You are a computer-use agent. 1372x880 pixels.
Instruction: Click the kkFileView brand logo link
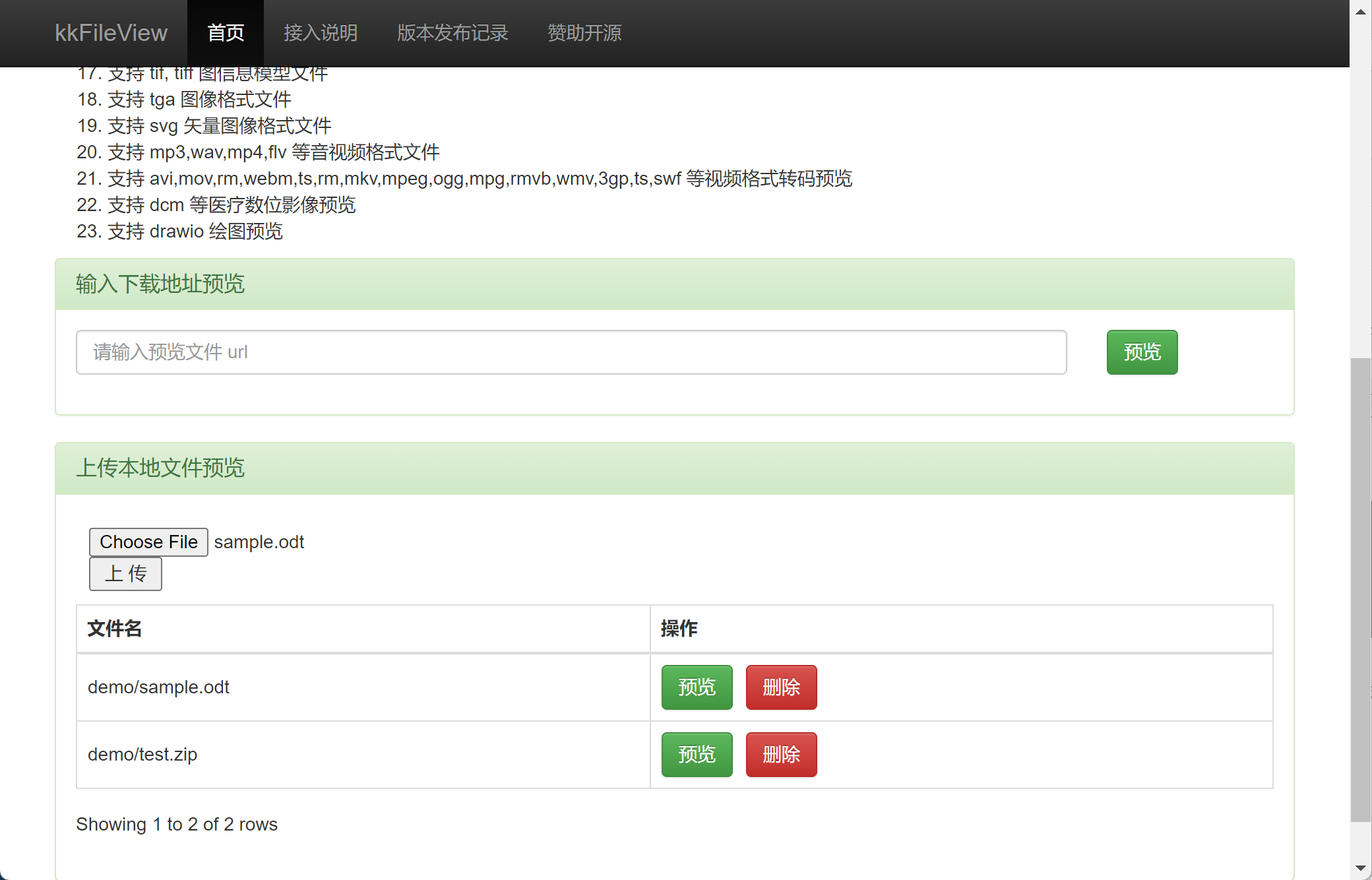pos(111,33)
